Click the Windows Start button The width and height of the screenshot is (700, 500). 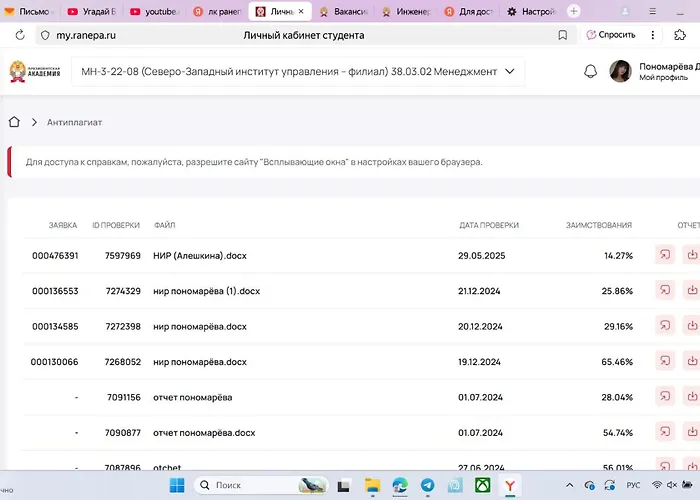(176, 485)
